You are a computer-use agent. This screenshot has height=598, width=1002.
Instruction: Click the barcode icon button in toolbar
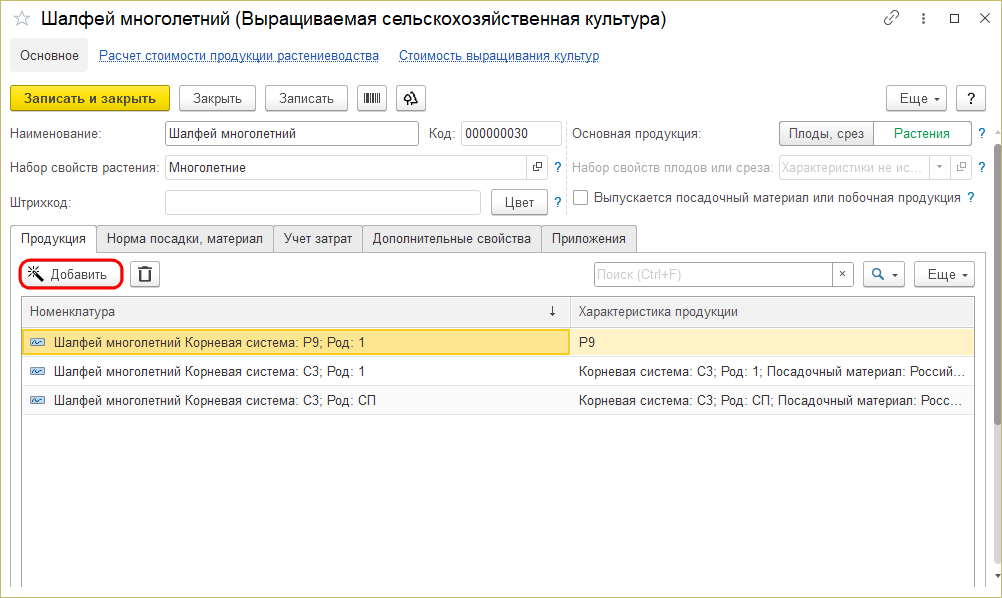[372, 98]
